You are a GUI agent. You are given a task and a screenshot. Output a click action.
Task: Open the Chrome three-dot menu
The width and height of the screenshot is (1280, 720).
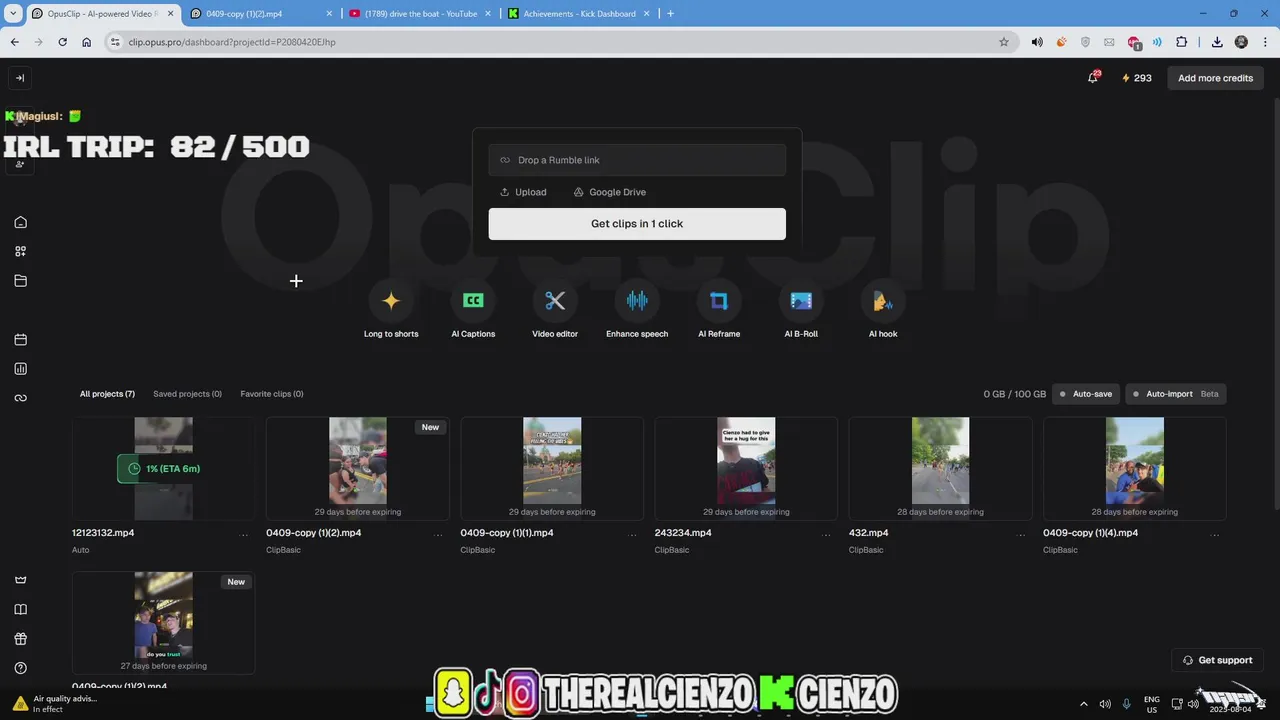click(x=1264, y=42)
